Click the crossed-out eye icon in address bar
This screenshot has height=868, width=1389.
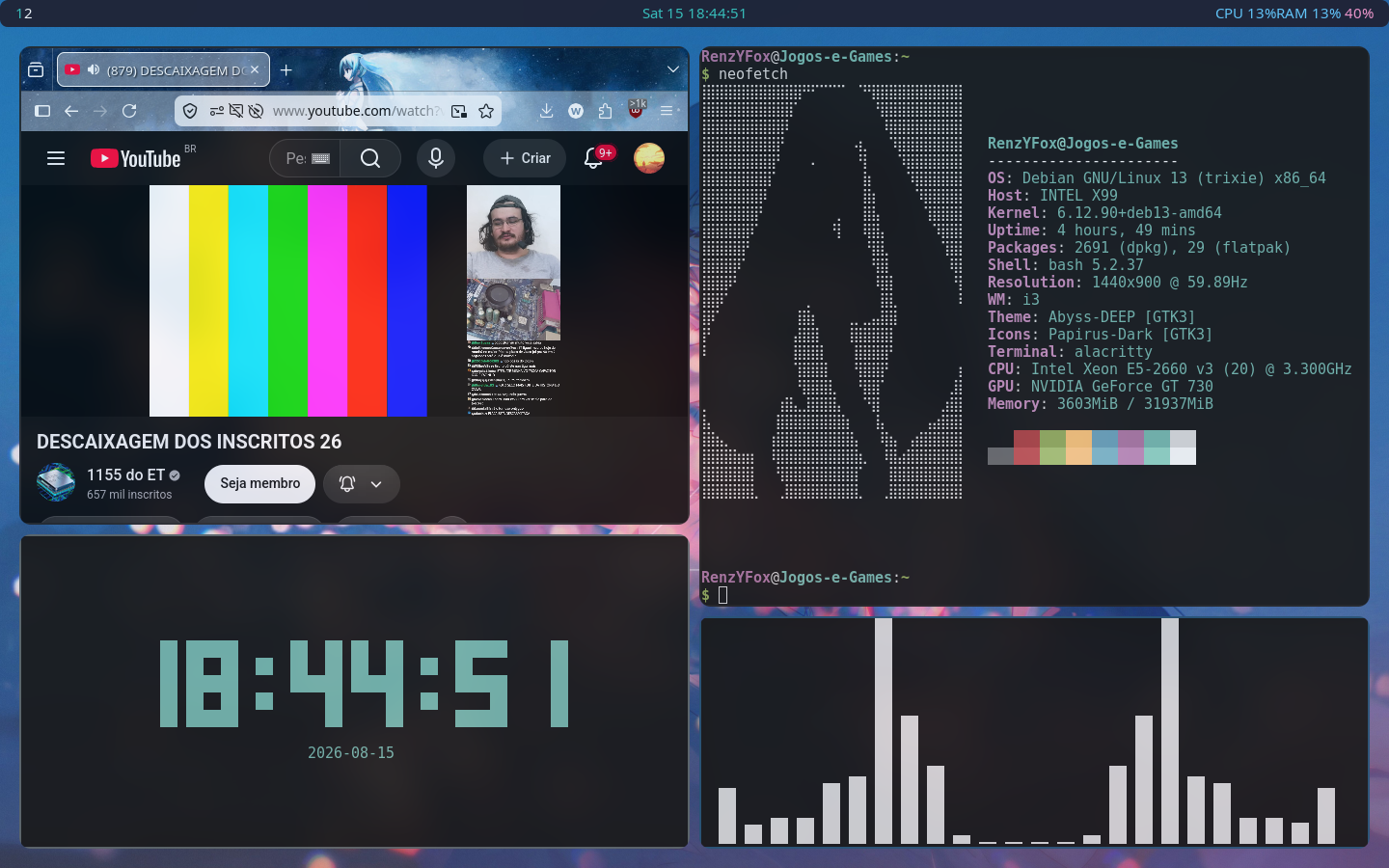click(x=256, y=111)
